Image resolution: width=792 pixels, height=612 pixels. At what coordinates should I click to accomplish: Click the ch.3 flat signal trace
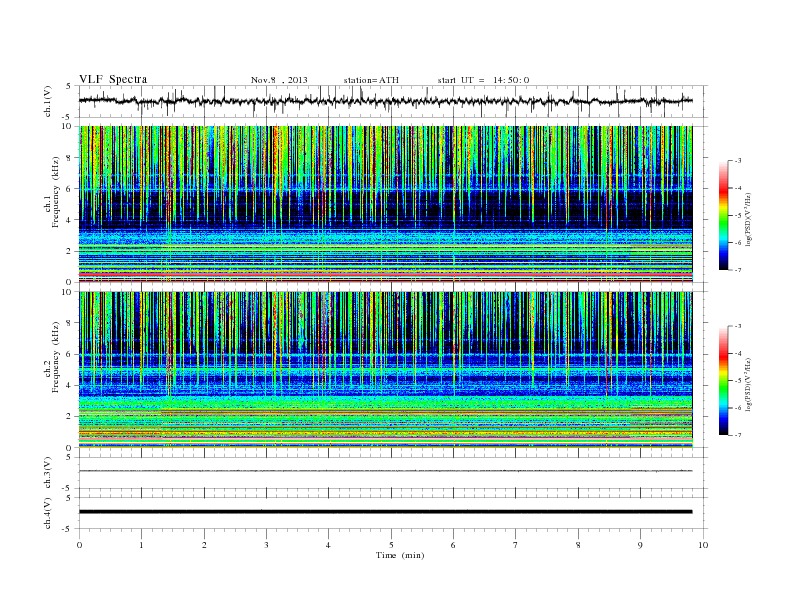coord(385,471)
